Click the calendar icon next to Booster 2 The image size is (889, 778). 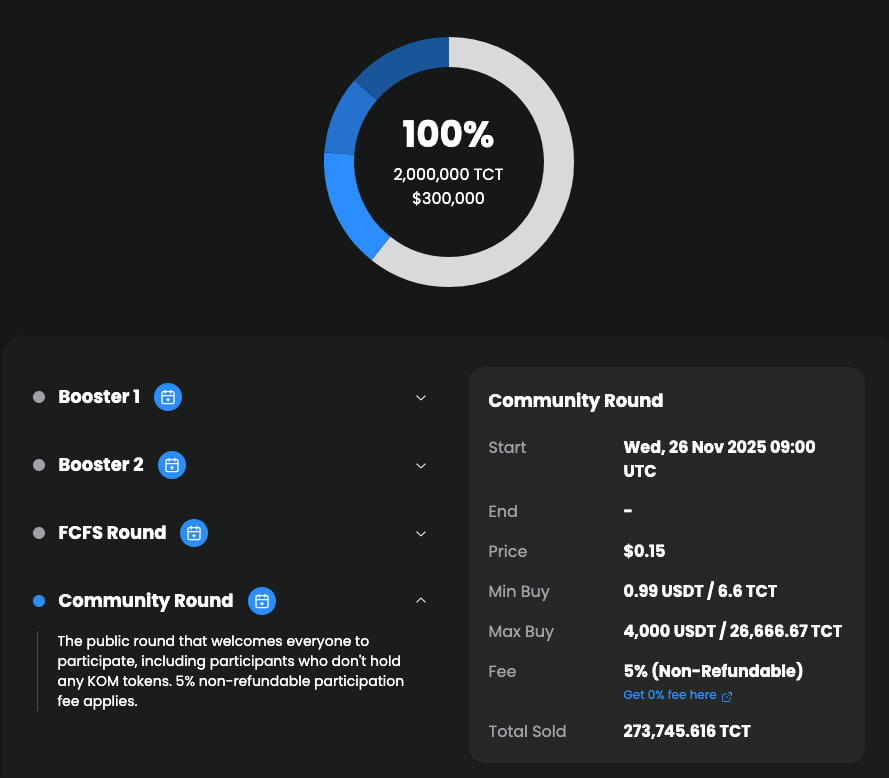point(172,465)
